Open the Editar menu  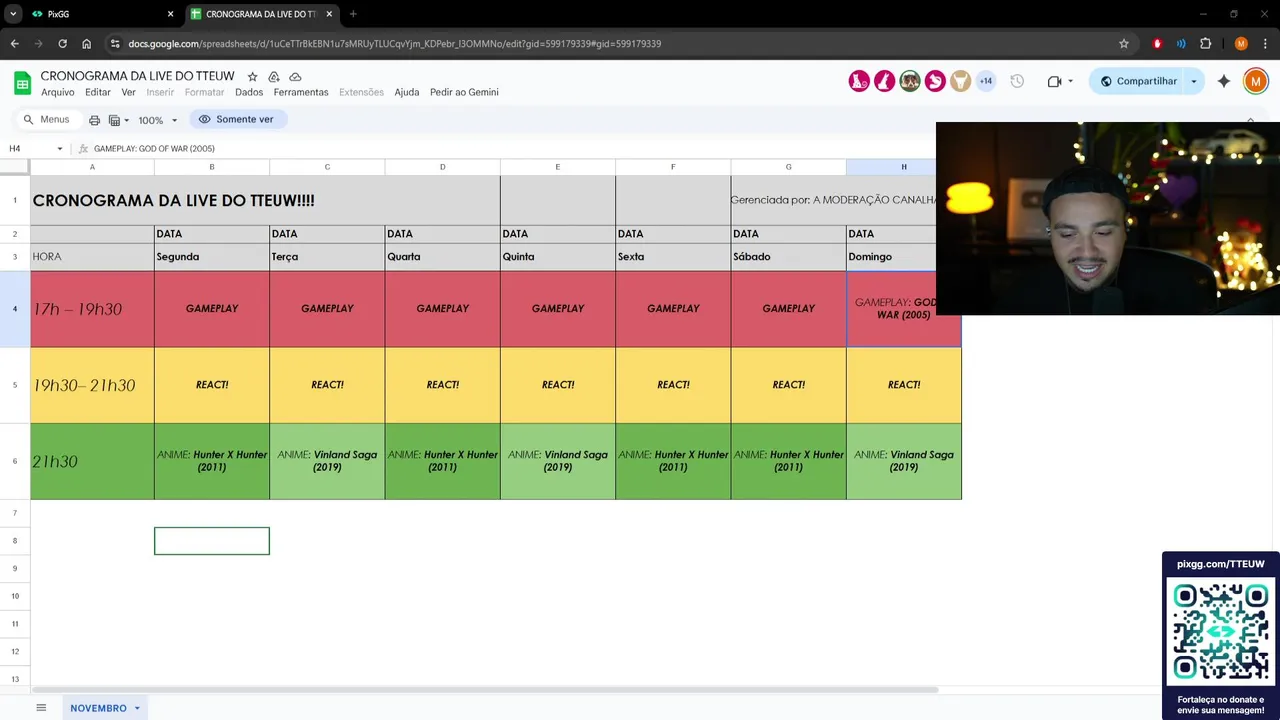click(x=98, y=92)
